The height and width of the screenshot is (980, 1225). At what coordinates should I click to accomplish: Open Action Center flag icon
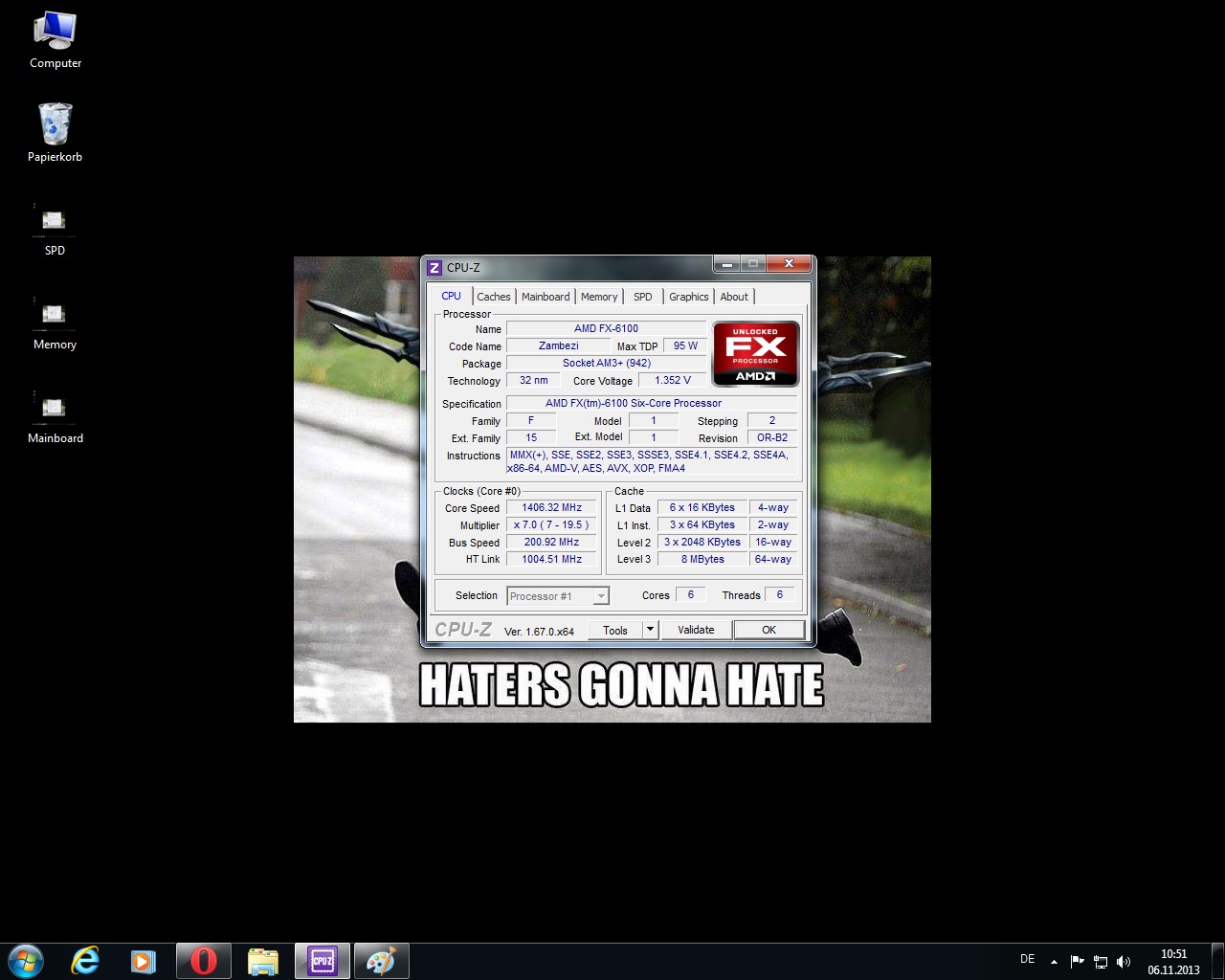(1077, 962)
